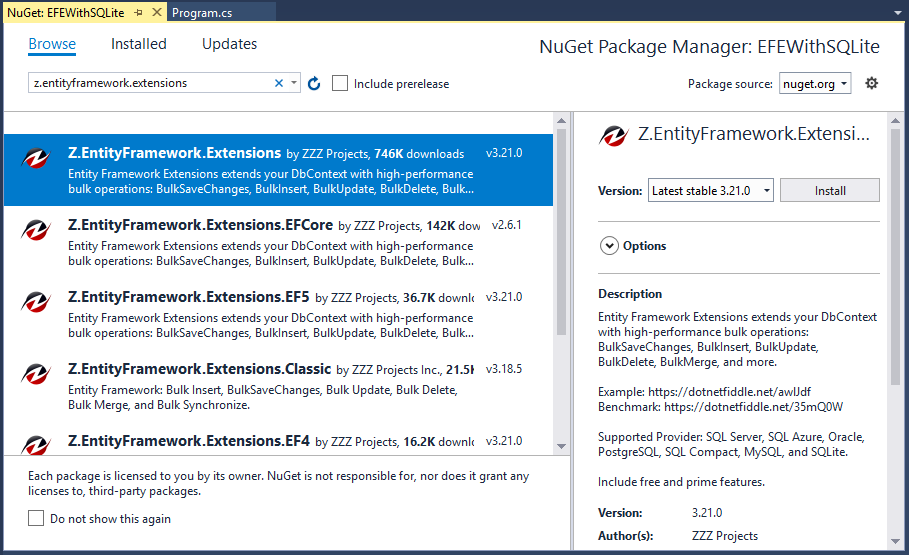Open the search history dropdown arrow
Image resolution: width=909 pixels, height=555 pixels.
pos(294,83)
